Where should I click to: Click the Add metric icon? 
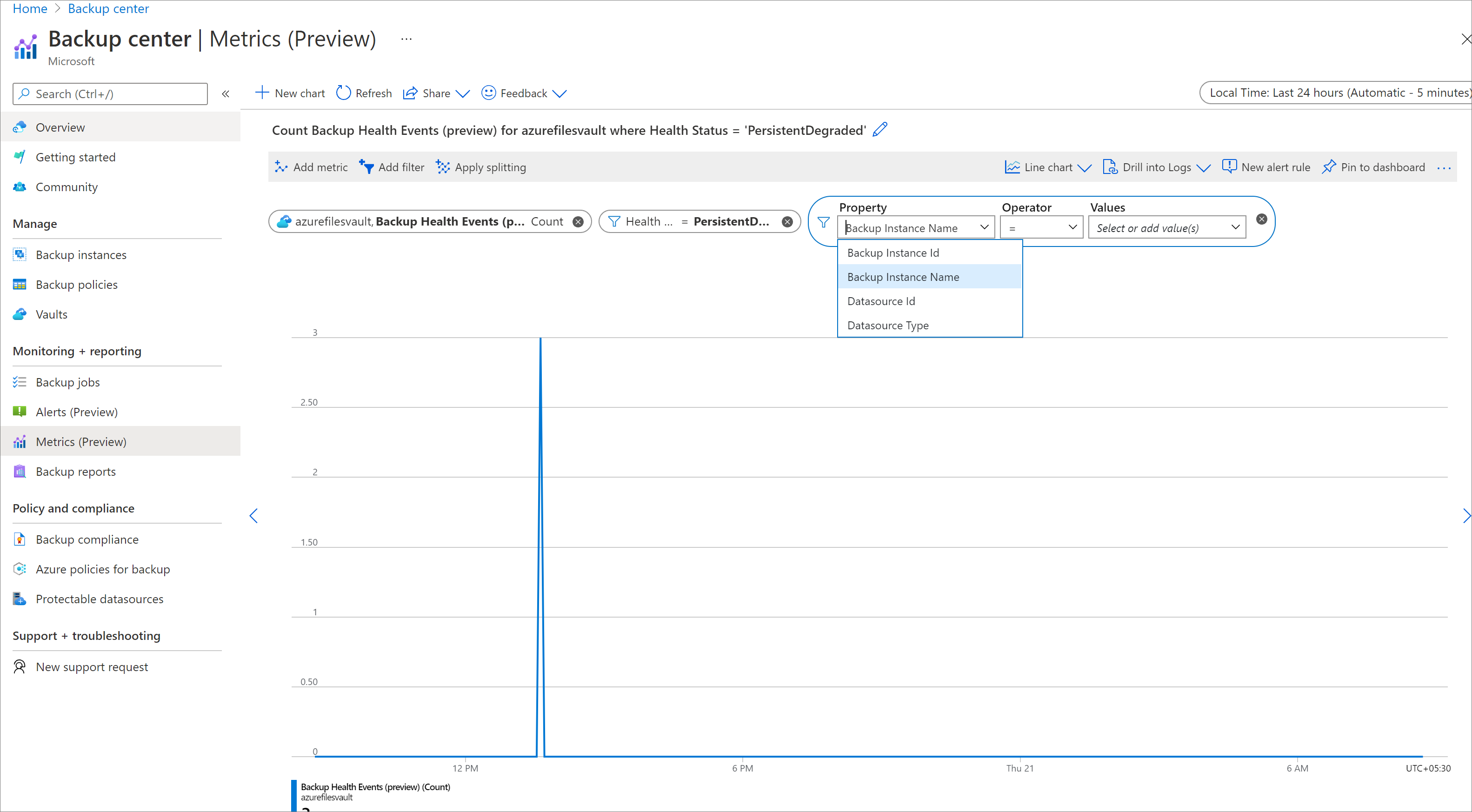click(x=281, y=167)
